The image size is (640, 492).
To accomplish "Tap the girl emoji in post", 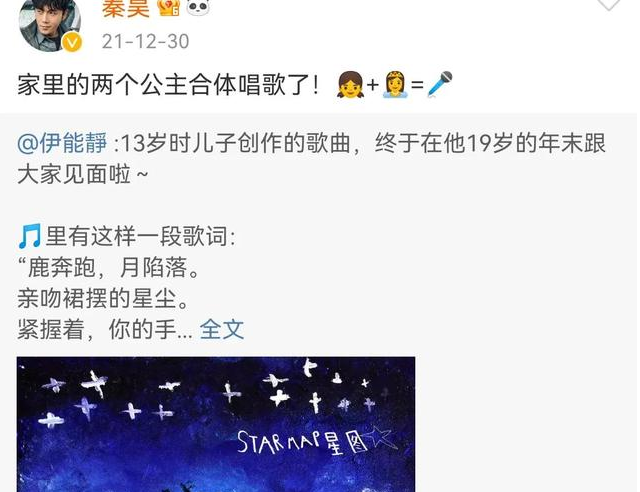I will pos(350,85).
